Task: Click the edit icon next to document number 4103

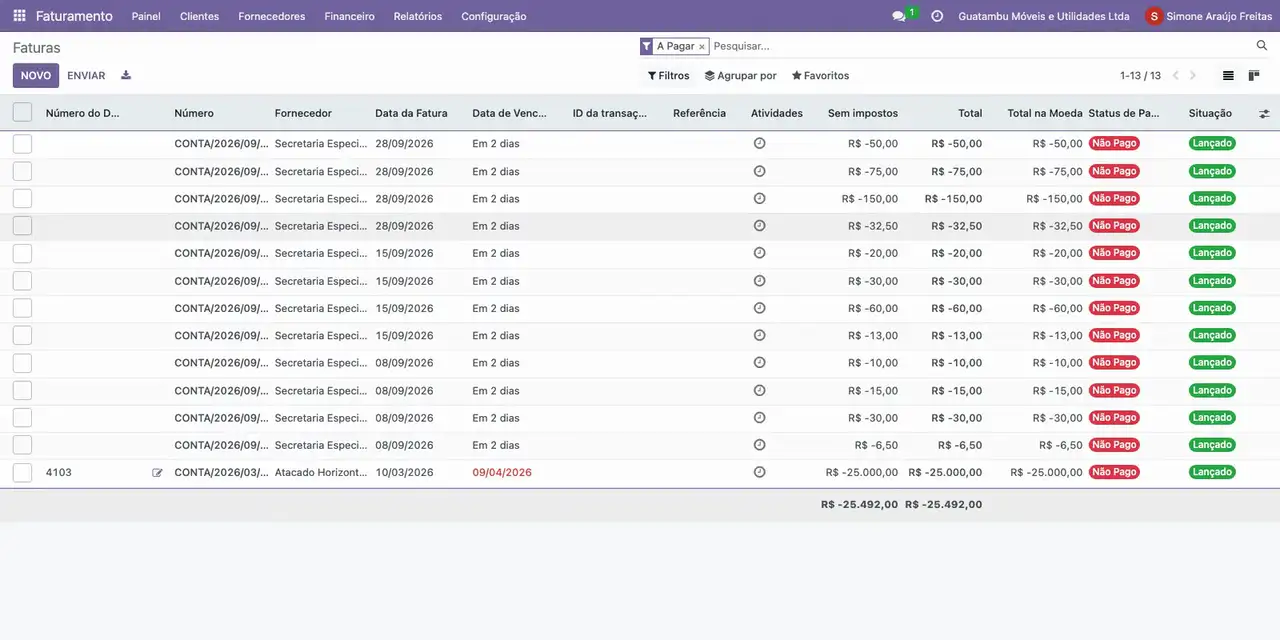Action: click(x=157, y=473)
